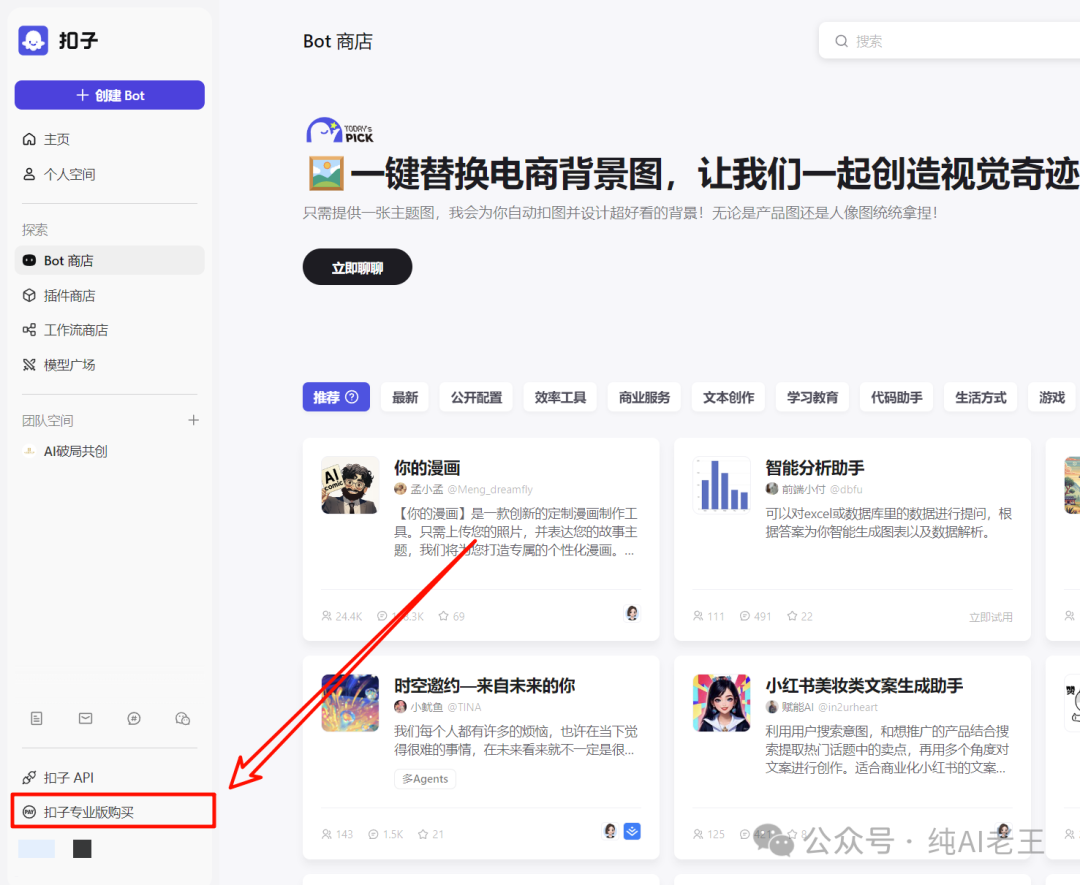This screenshot has width=1080, height=885.
Task: Click the 智能分析助手 card title
Action: pyautogui.click(x=815, y=468)
